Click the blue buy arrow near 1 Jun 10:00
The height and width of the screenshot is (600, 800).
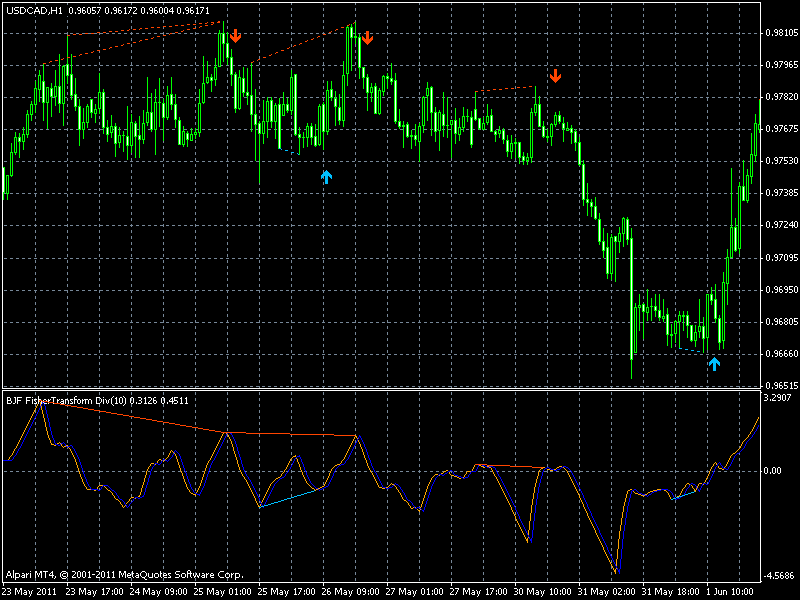click(714, 364)
